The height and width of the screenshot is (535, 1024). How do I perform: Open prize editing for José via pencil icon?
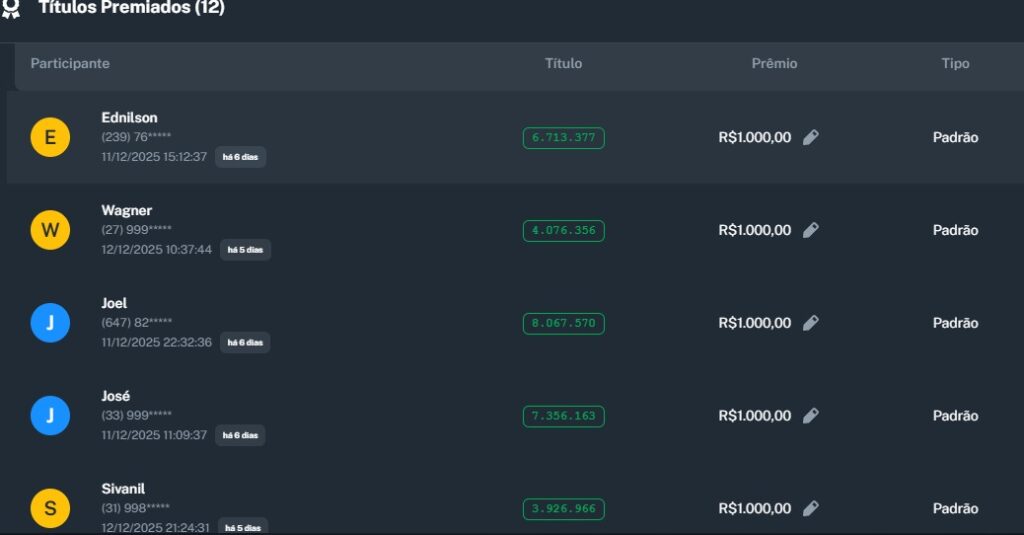coord(811,415)
